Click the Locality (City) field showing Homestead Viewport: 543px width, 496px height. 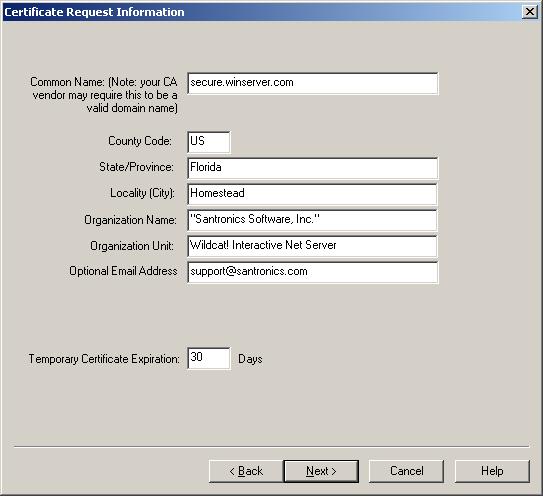[x=312, y=194]
